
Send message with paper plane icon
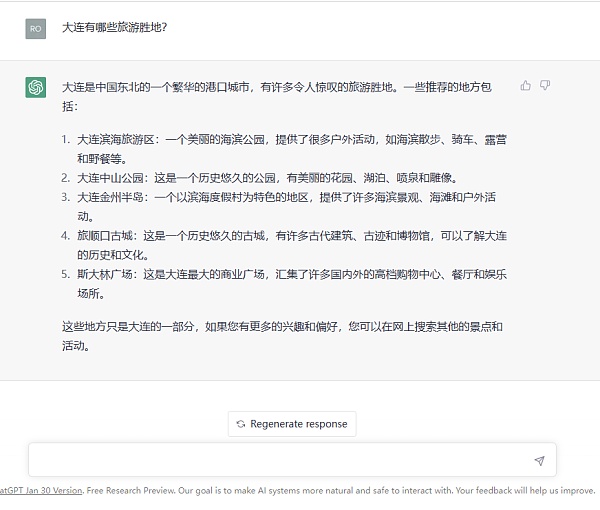539,461
